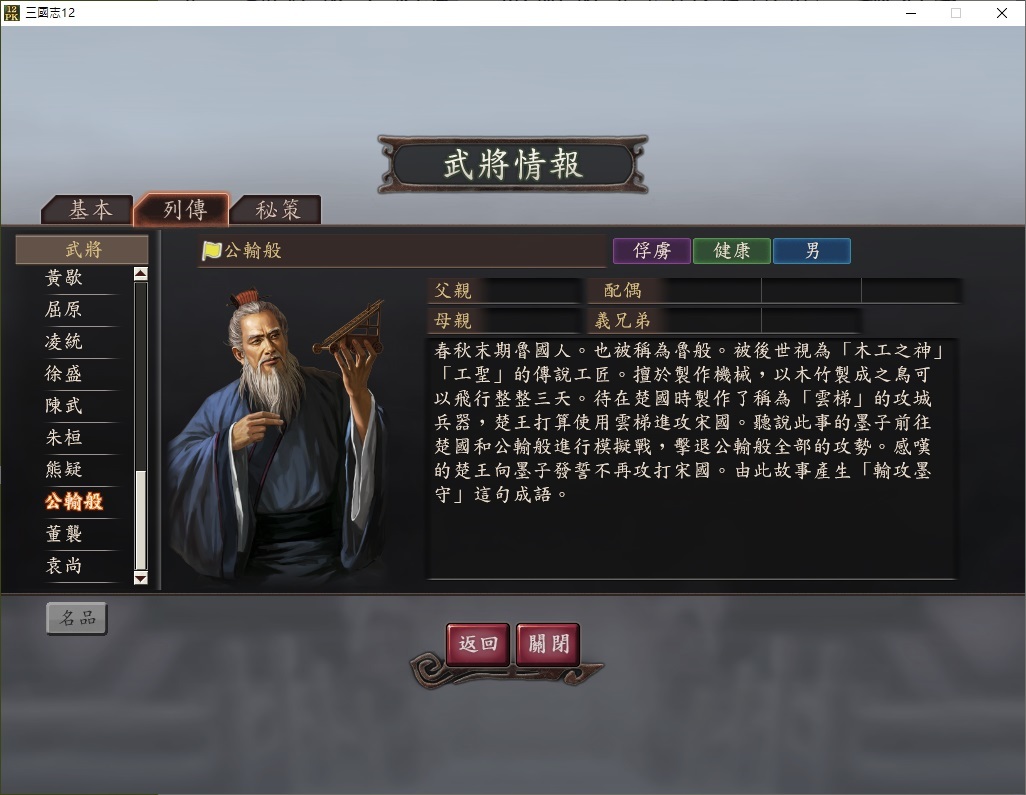The image size is (1026, 795).
Task: Click the 三國志12 app icon in title bar
Action: coord(12,12)
